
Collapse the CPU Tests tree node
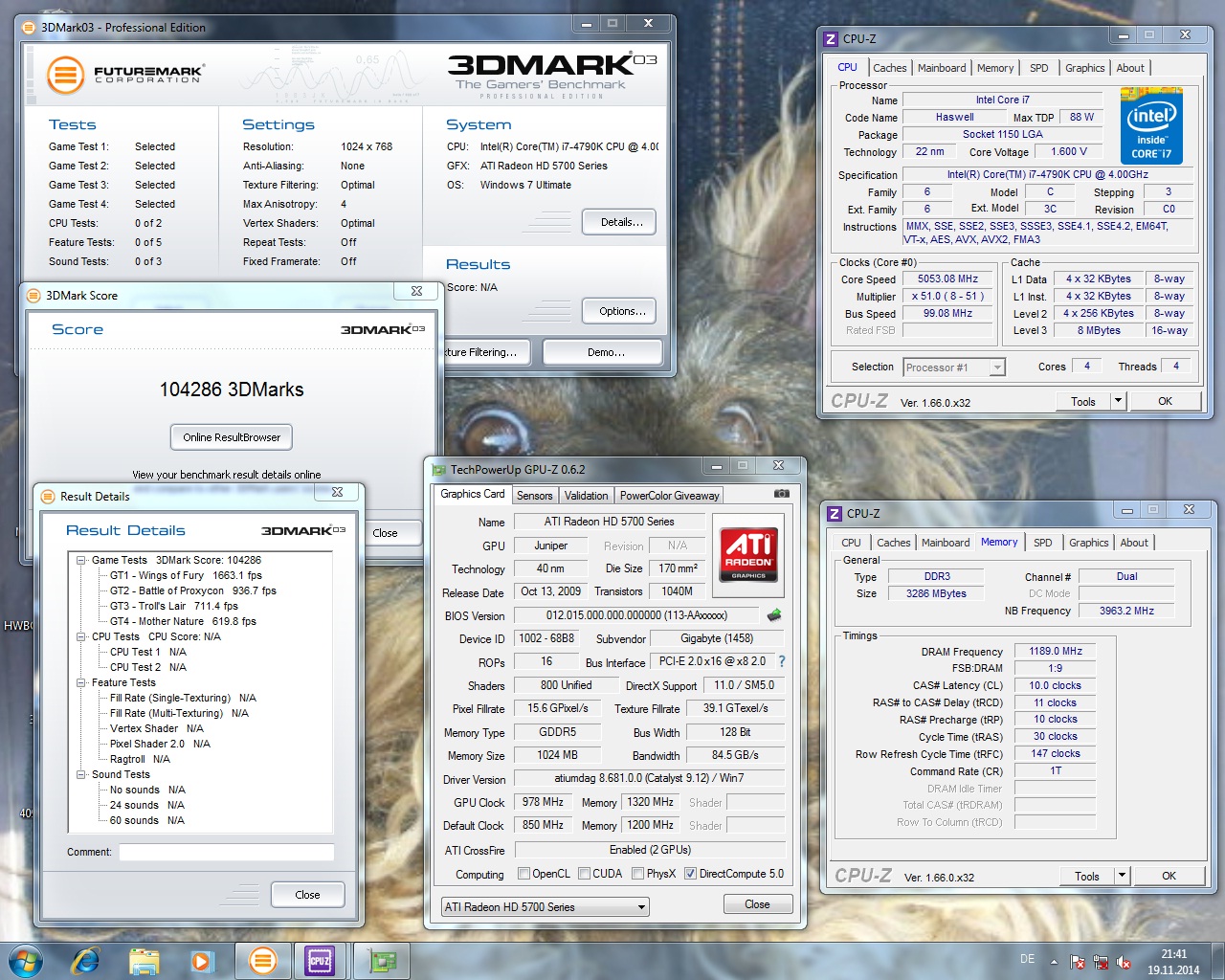tap(82, 636)
